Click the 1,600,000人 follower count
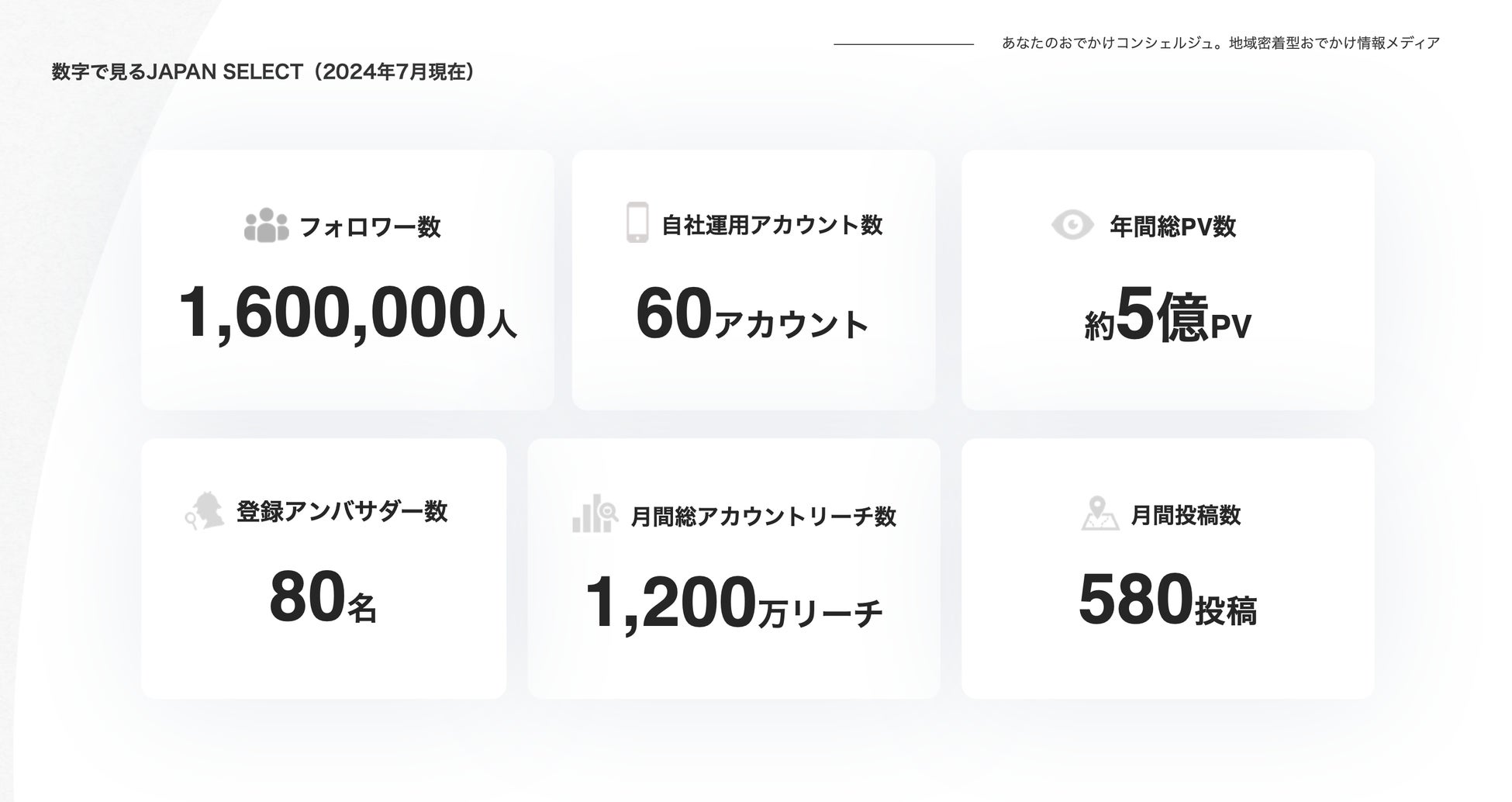The image size is (1512, 802). point(347,313)
